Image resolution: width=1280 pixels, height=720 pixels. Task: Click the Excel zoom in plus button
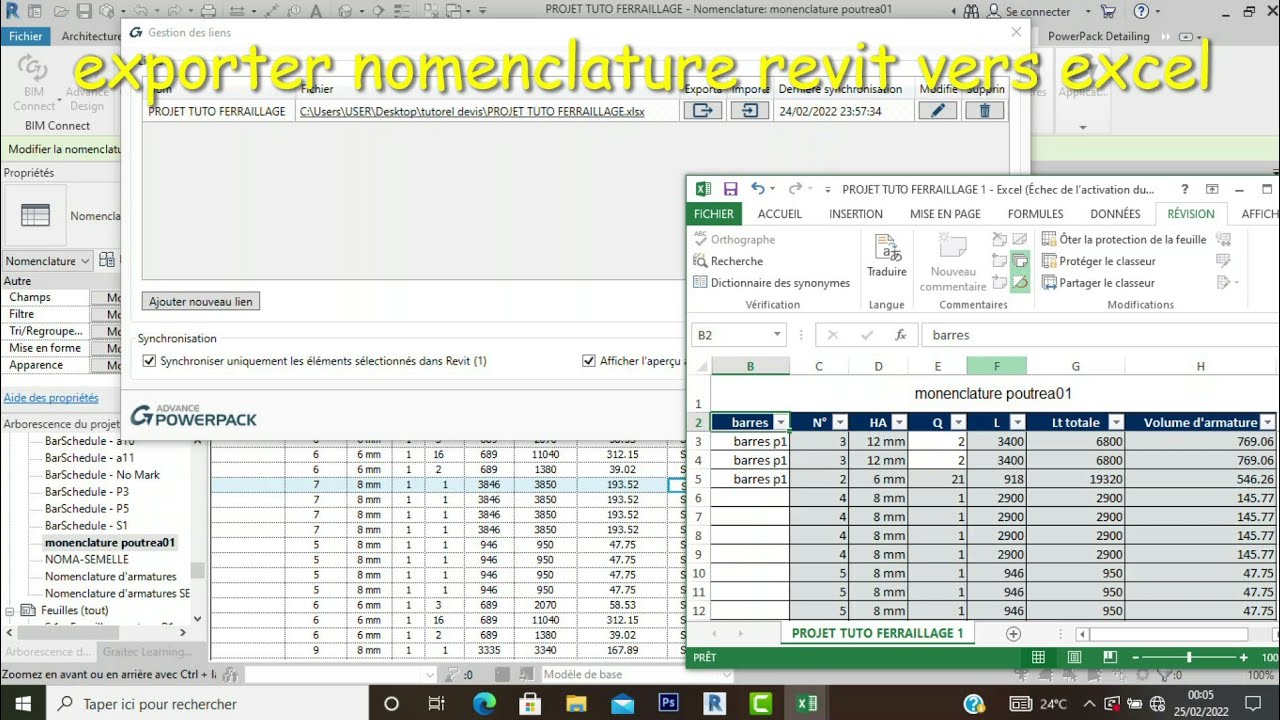pos(1244,658)
